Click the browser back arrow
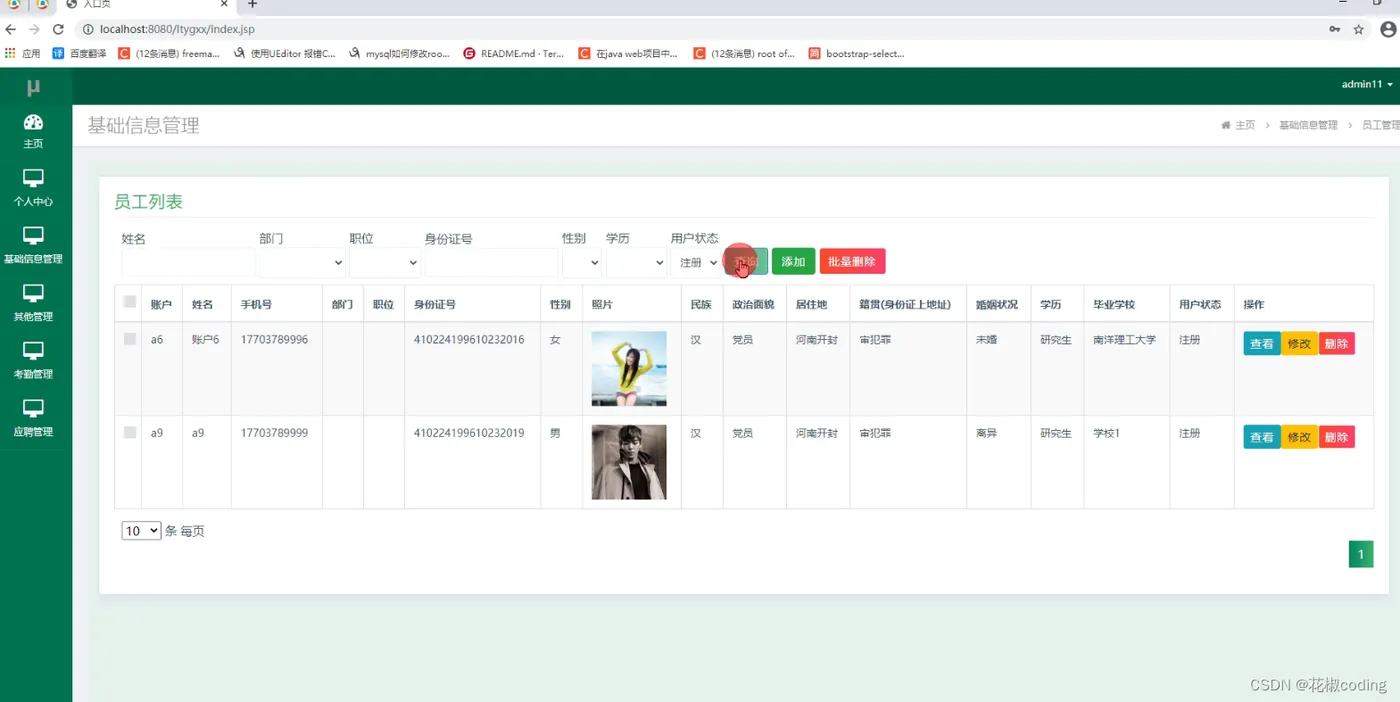The width and height of the screenshot is (1400, 702). 11,30
